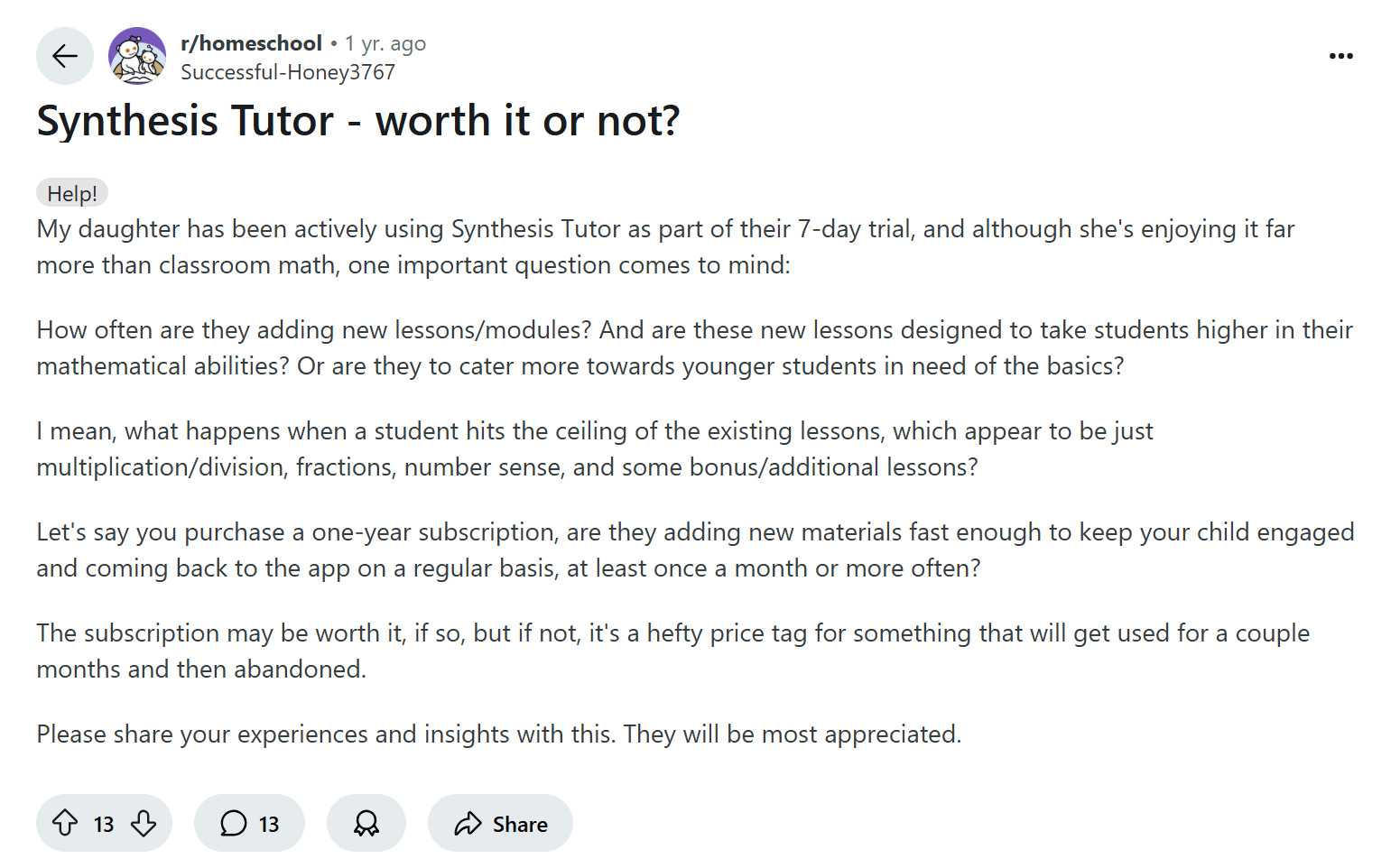Image resolution: width=1391 pixels, height=868 pixels.
Task: View Successful-Honey3767's profile
Action: (x=288, y=71)
